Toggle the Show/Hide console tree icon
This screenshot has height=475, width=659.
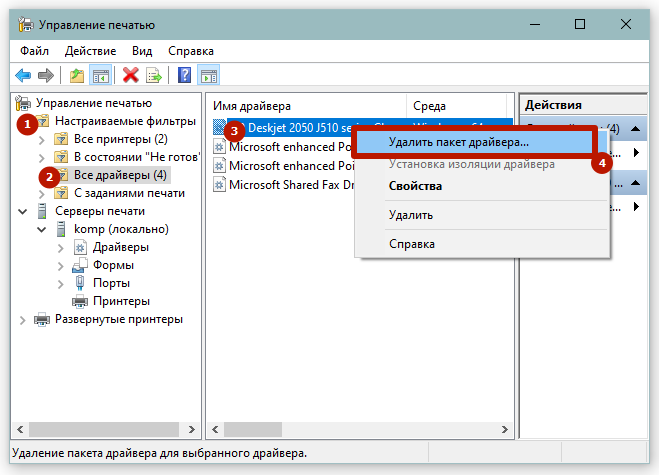pyautogui.click(x=100, y=75)
